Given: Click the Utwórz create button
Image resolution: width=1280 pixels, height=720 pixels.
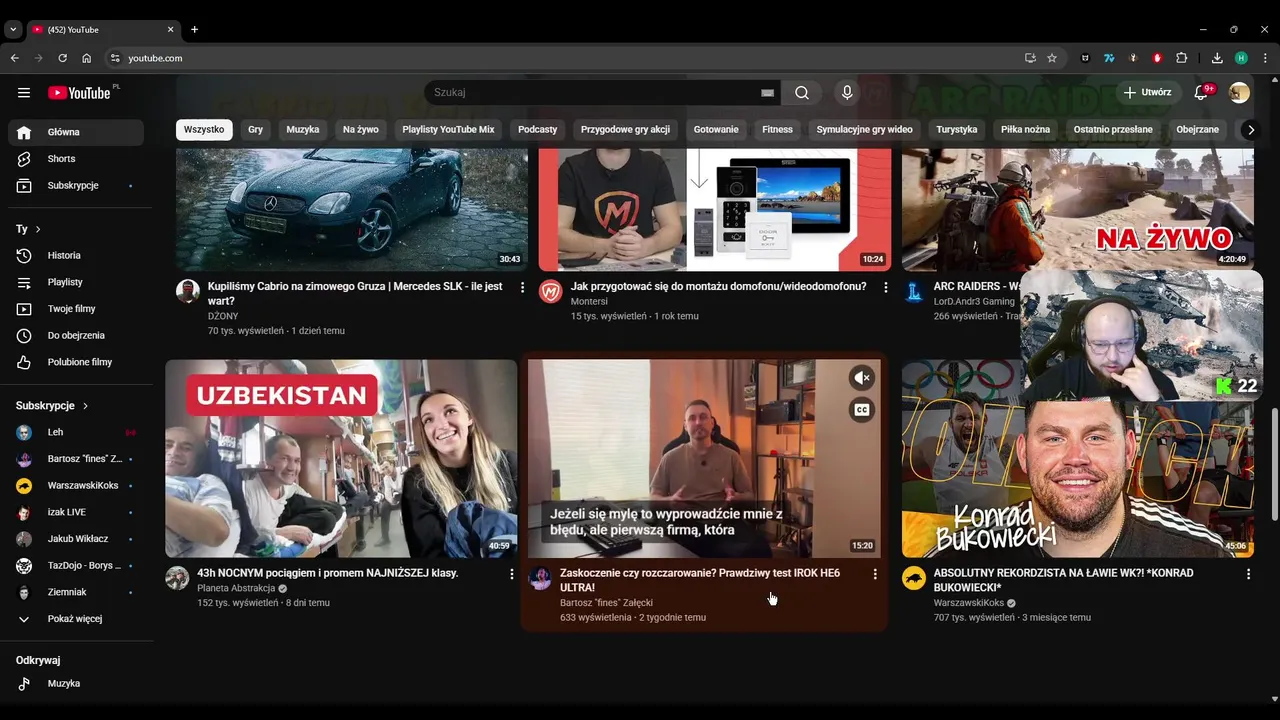Looking at the screenshot, I should point(1146,93).
